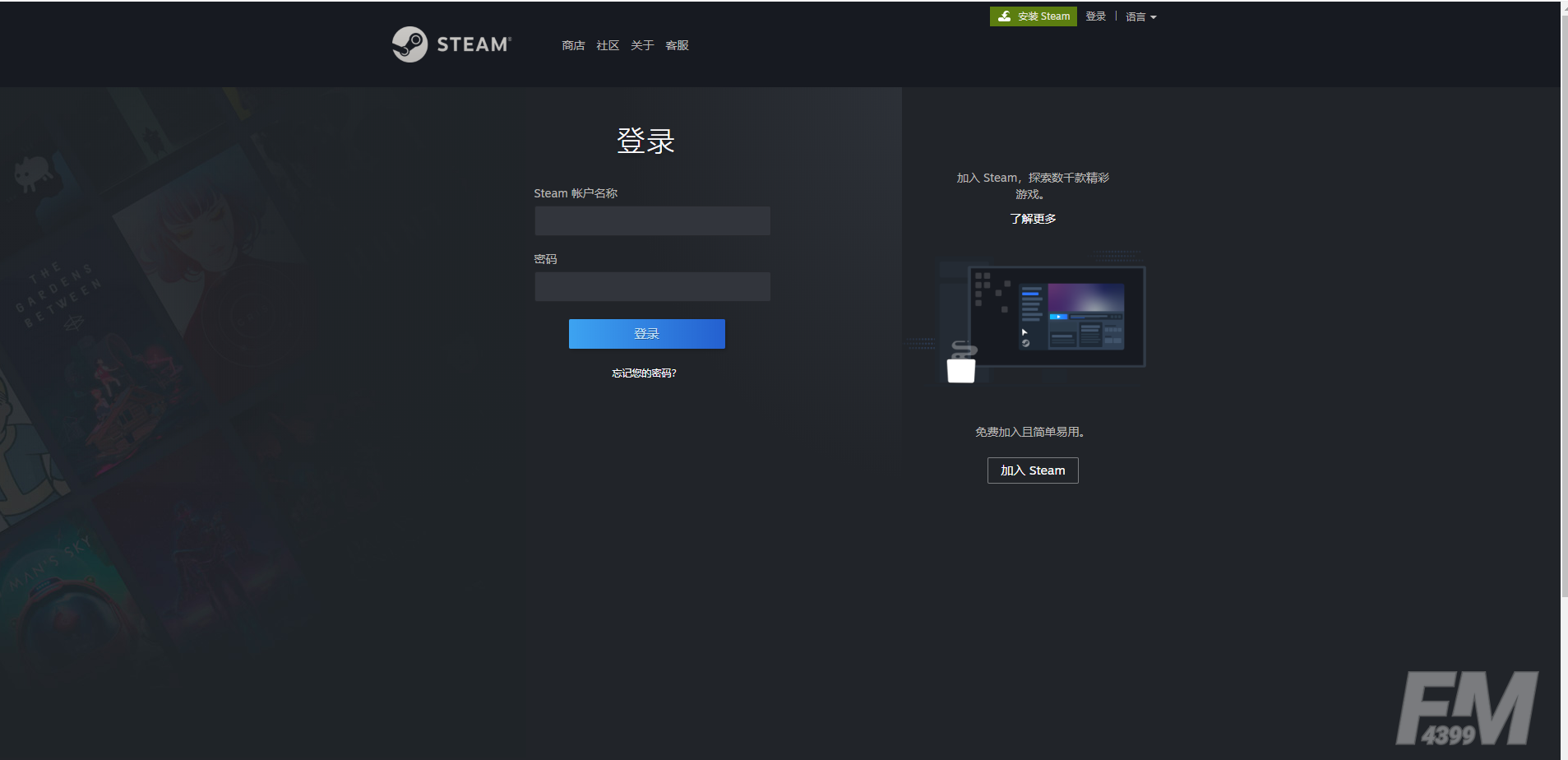Open the 关于 about menu

[x=642, y=45]
